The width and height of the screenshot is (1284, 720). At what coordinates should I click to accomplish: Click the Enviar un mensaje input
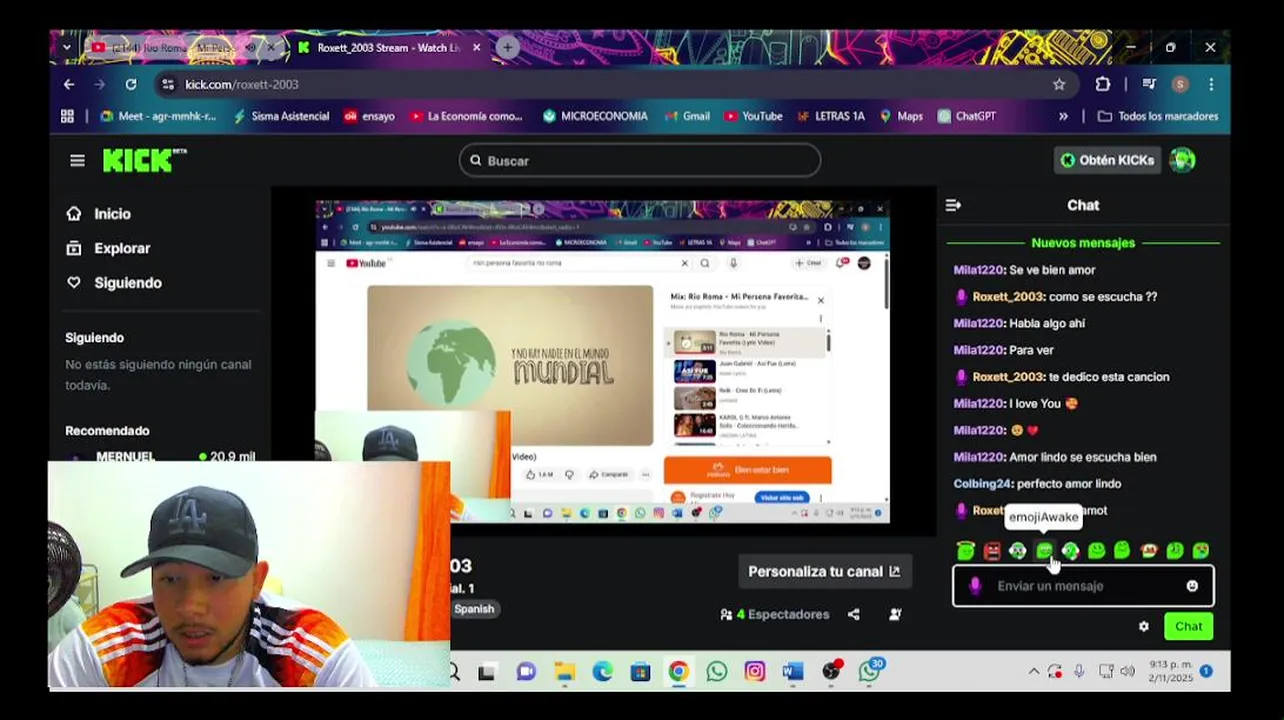click(1083, 586)
